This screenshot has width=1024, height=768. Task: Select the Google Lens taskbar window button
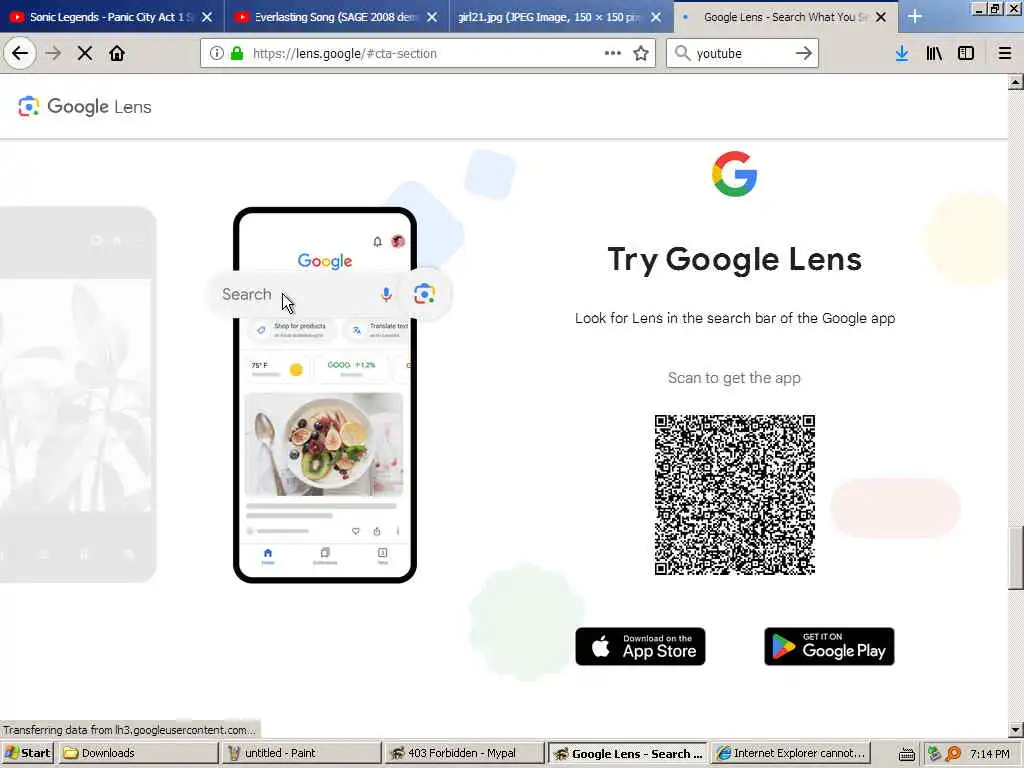point(628,754)
